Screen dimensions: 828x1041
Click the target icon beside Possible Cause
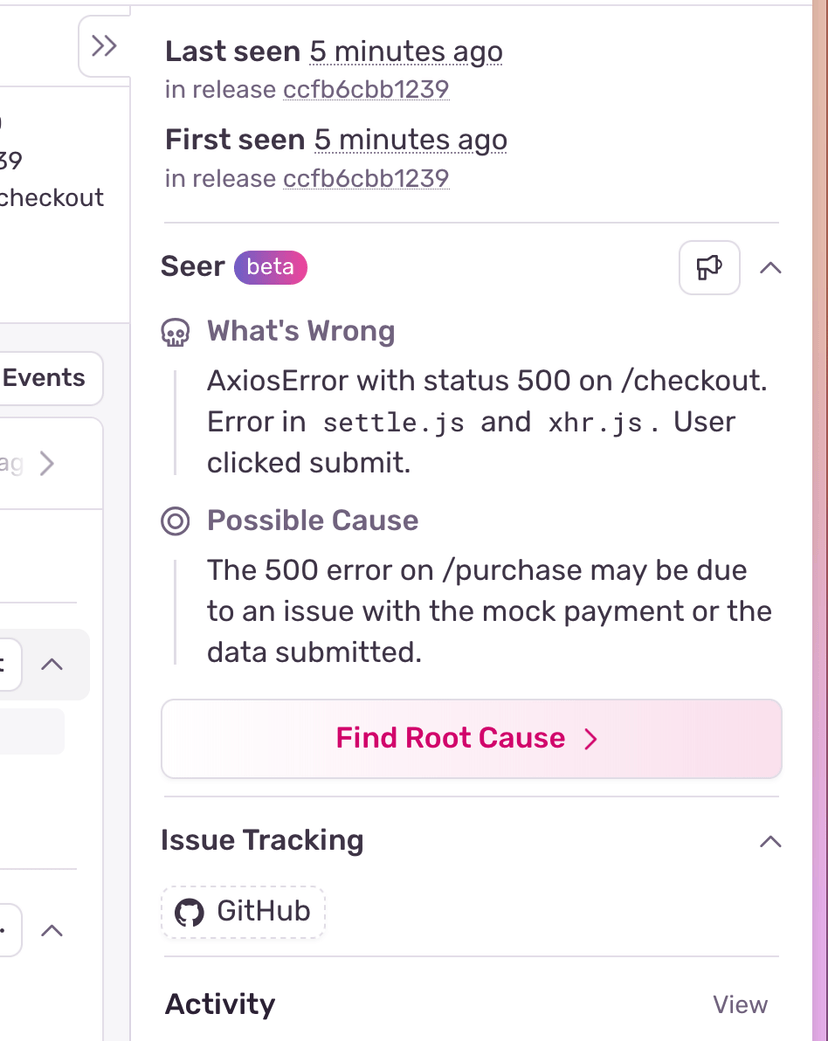pyautogui.click(x=175, y=521)
